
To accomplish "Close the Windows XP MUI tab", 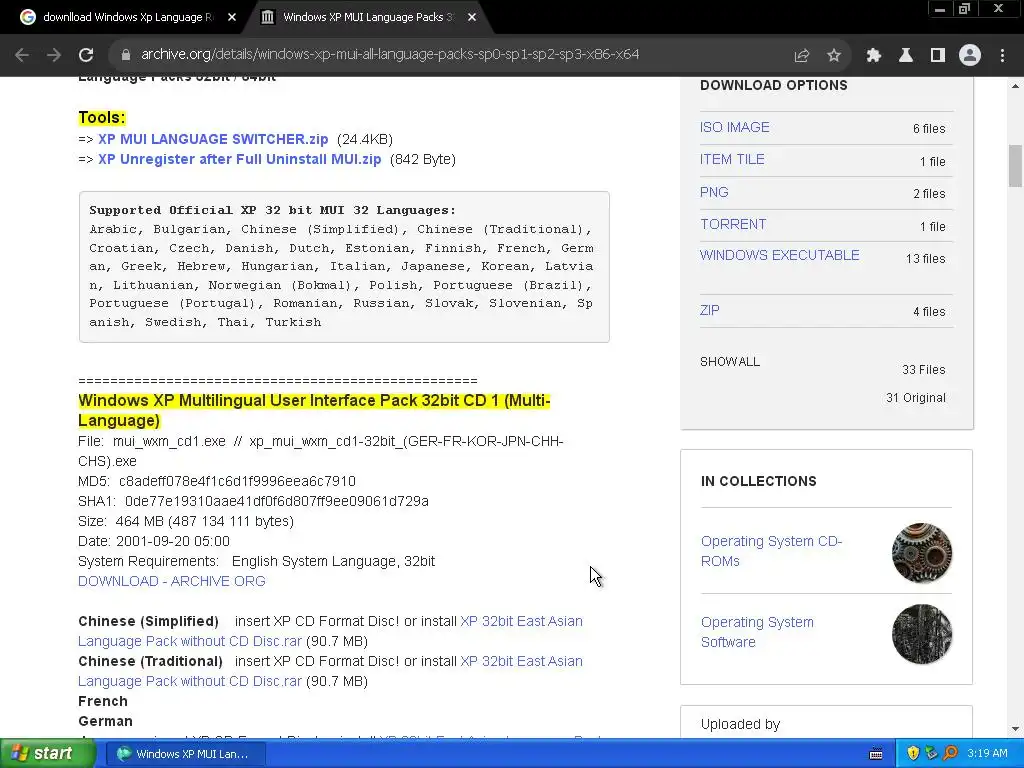I will pos(472,18).
